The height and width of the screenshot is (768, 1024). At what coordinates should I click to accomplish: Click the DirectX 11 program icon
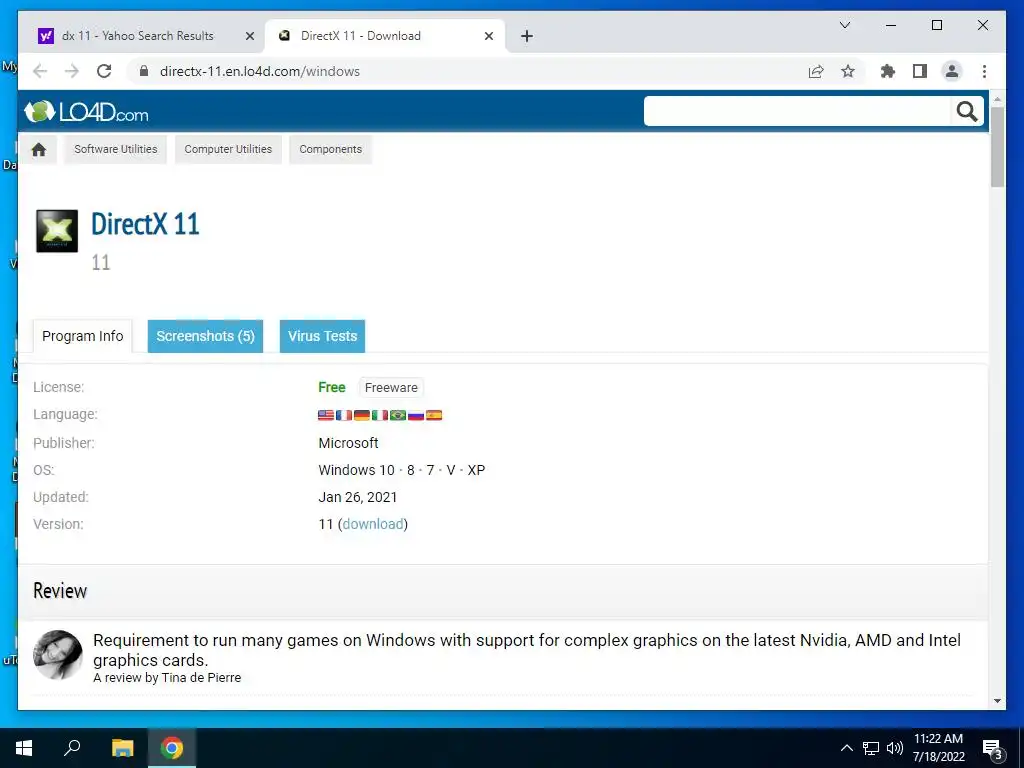(x=57, y=231)
